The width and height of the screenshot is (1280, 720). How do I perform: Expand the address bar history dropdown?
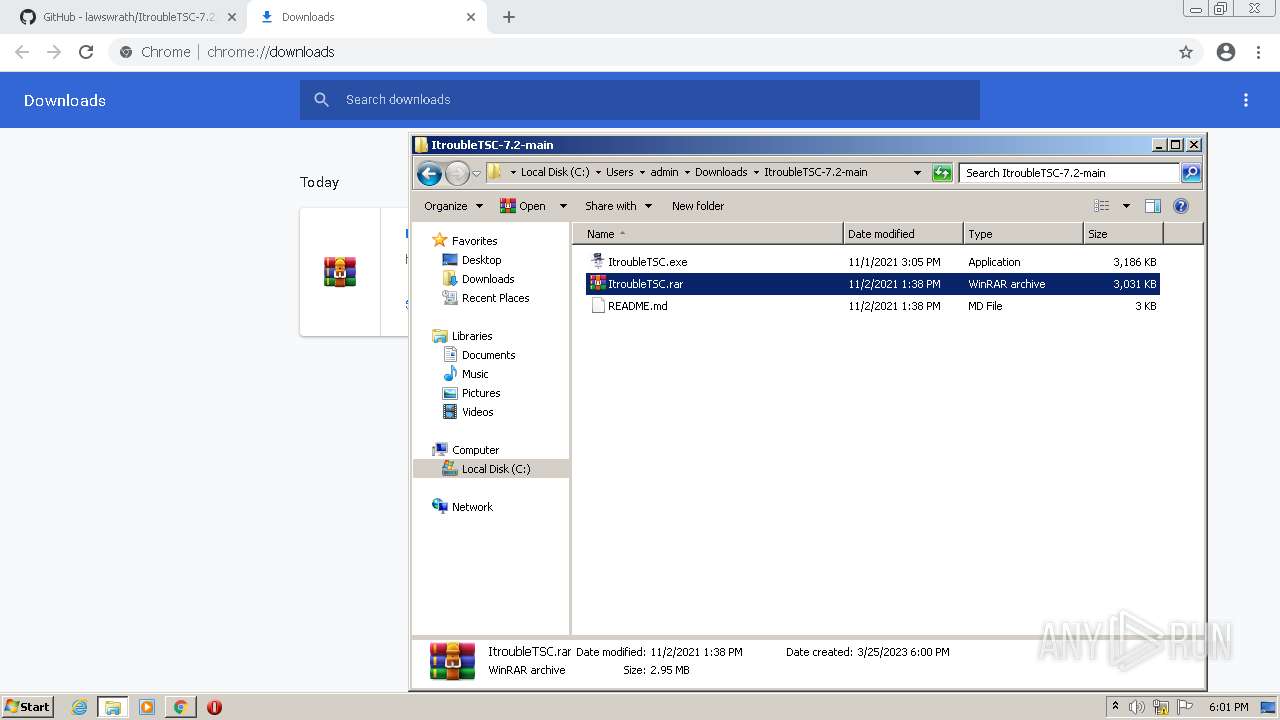click(x=917, y=173)
